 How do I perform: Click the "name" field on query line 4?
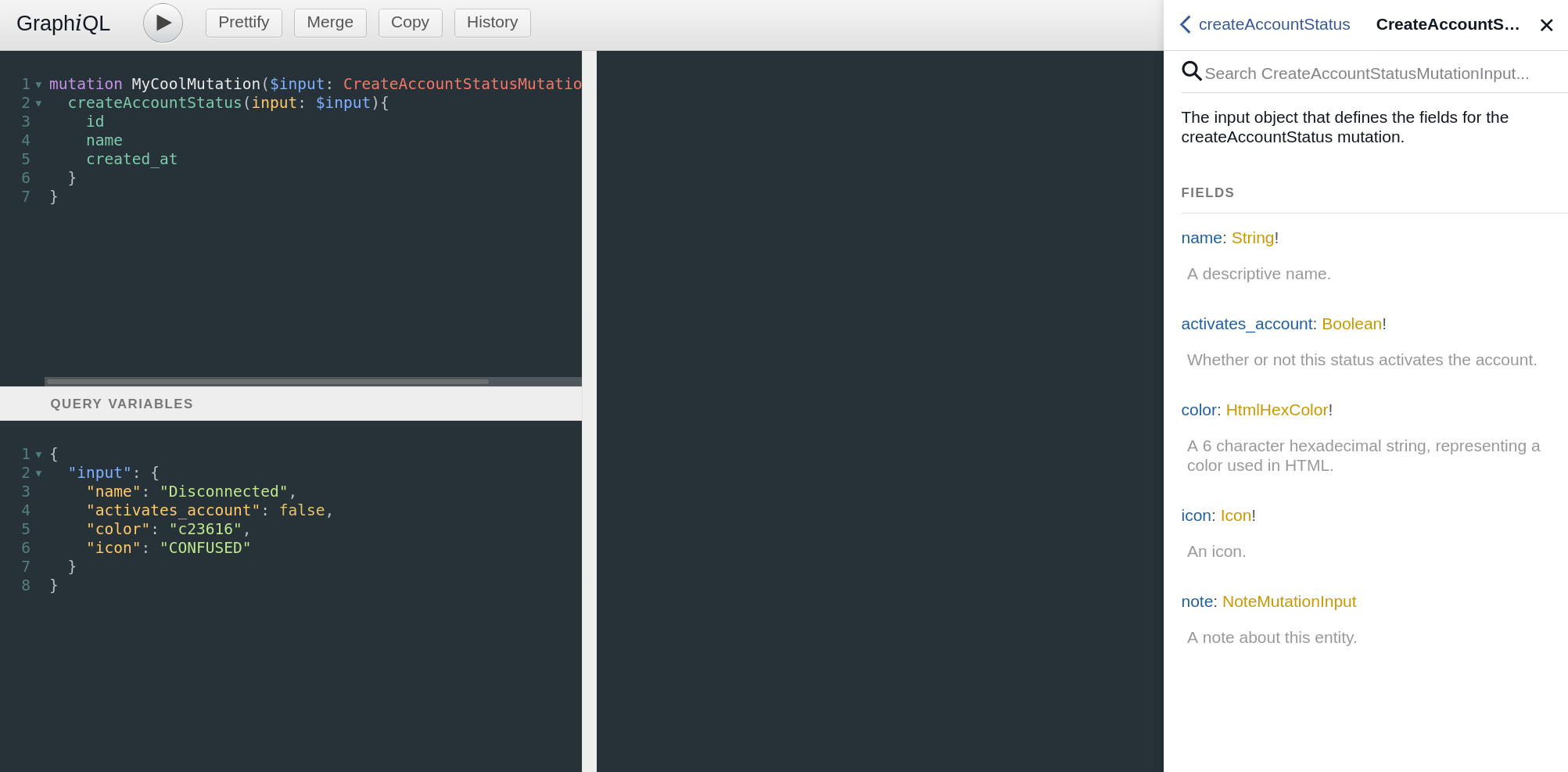[104, 141]
